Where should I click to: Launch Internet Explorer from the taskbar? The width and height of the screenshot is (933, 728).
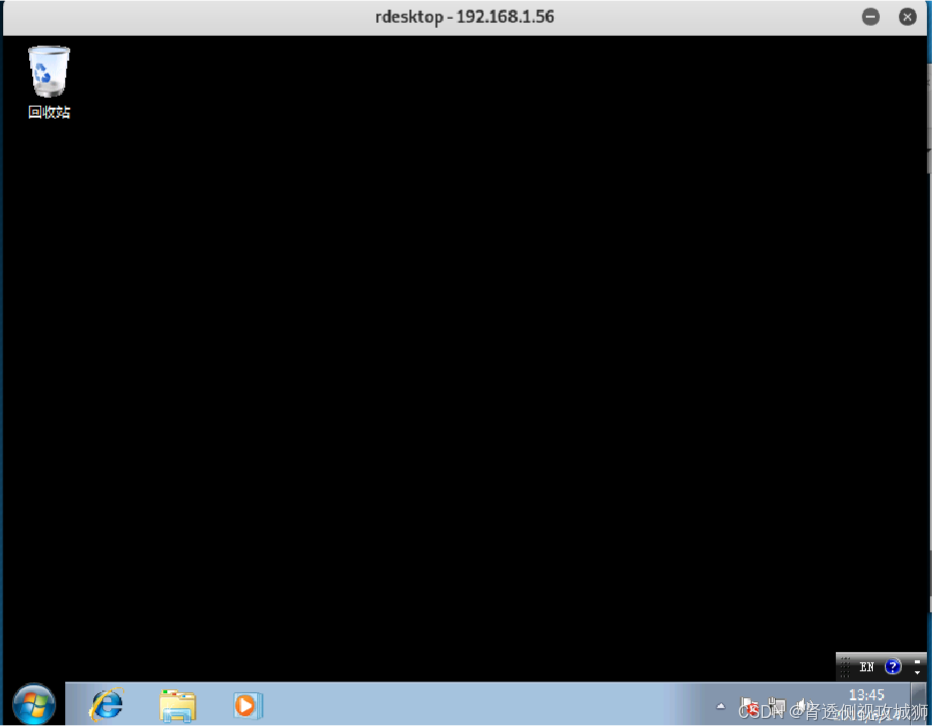[107, 705]
